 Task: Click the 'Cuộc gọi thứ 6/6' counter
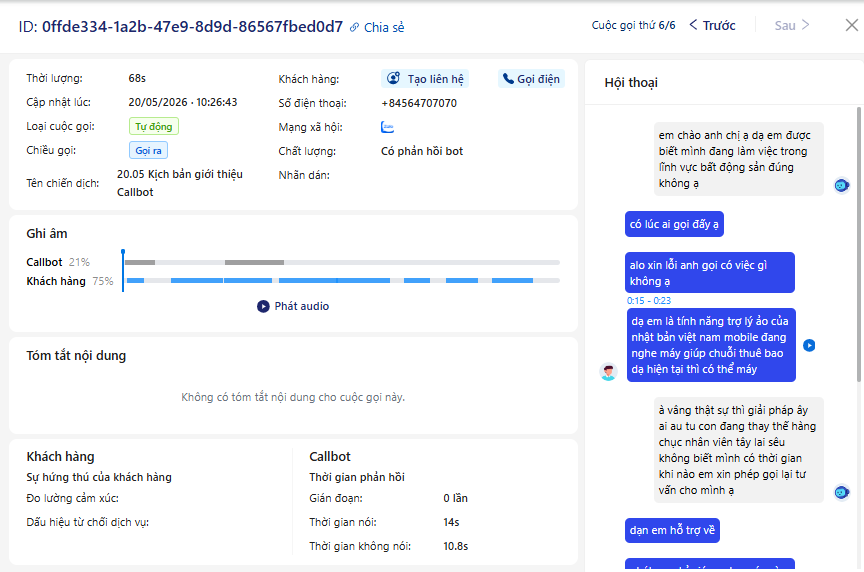click(633, 25)
